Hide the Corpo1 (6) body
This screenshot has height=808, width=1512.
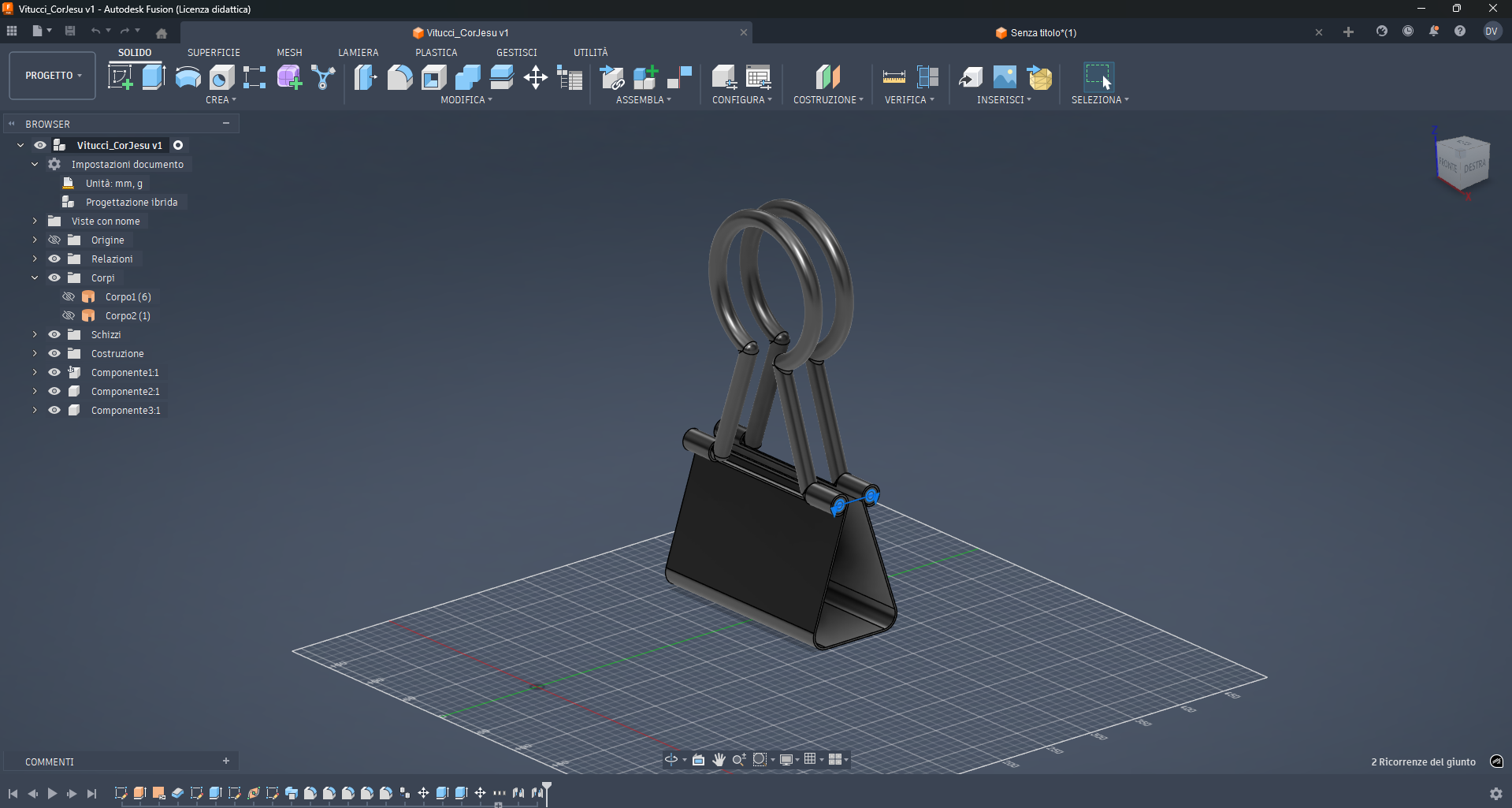(x=69, y=296)
